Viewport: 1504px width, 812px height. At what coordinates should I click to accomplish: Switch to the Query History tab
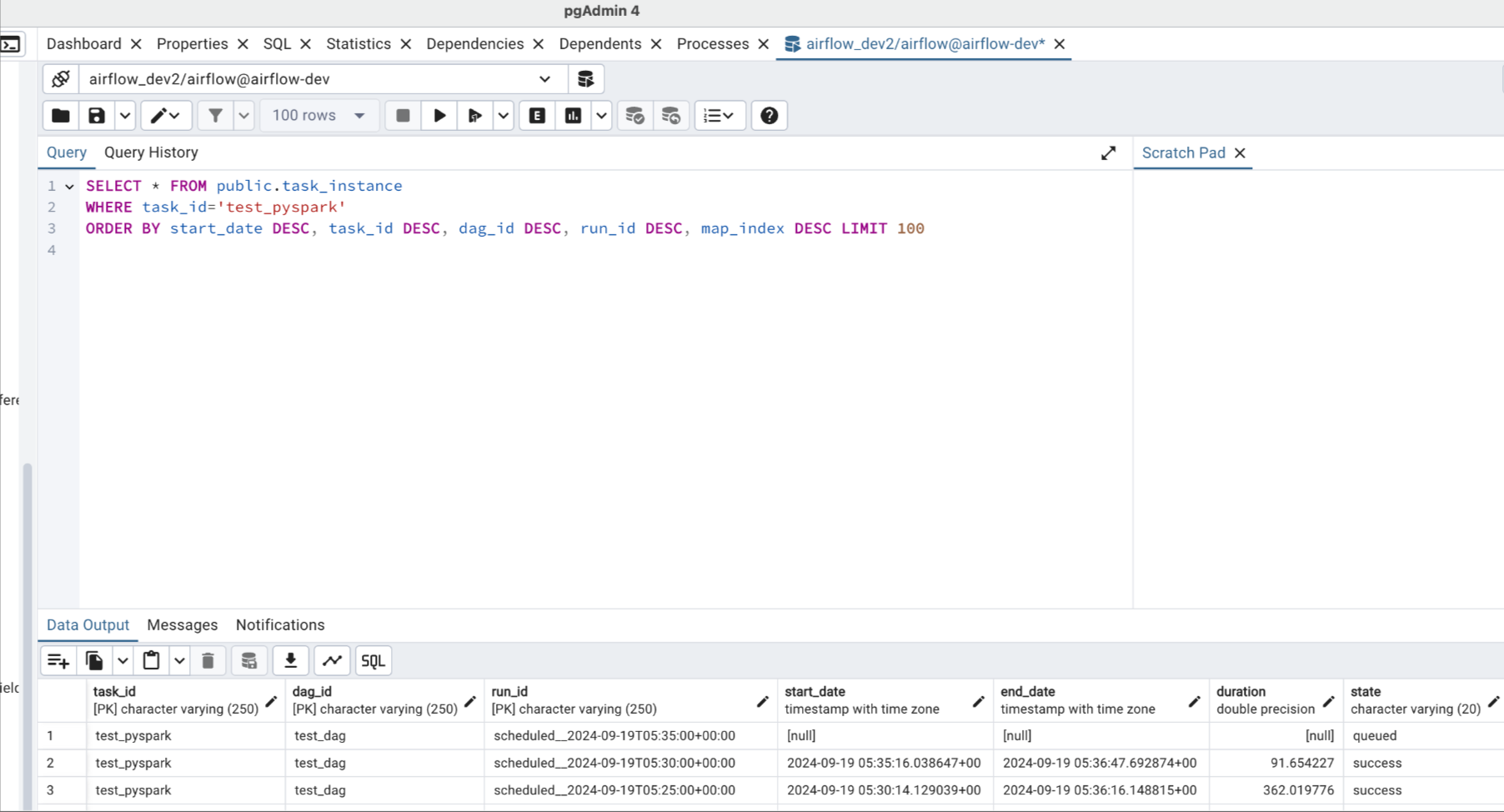point(151,153)
